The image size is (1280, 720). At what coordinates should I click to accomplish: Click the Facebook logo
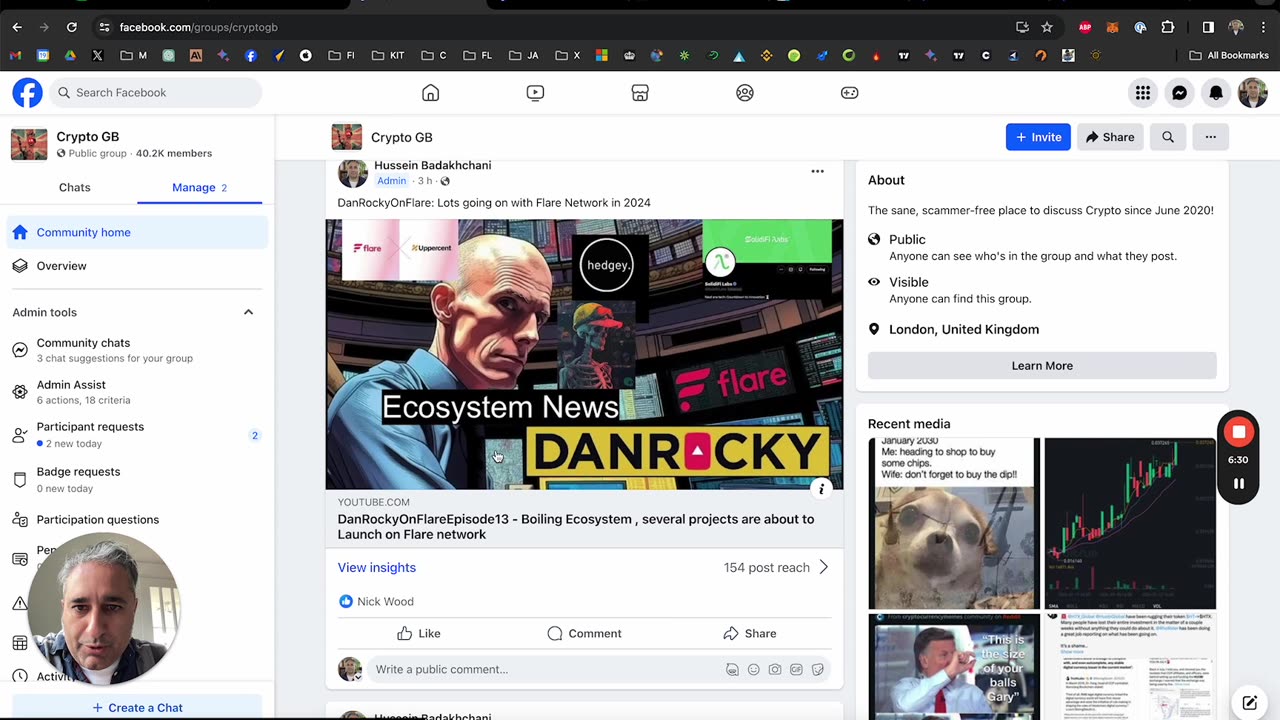pos(27,93)
